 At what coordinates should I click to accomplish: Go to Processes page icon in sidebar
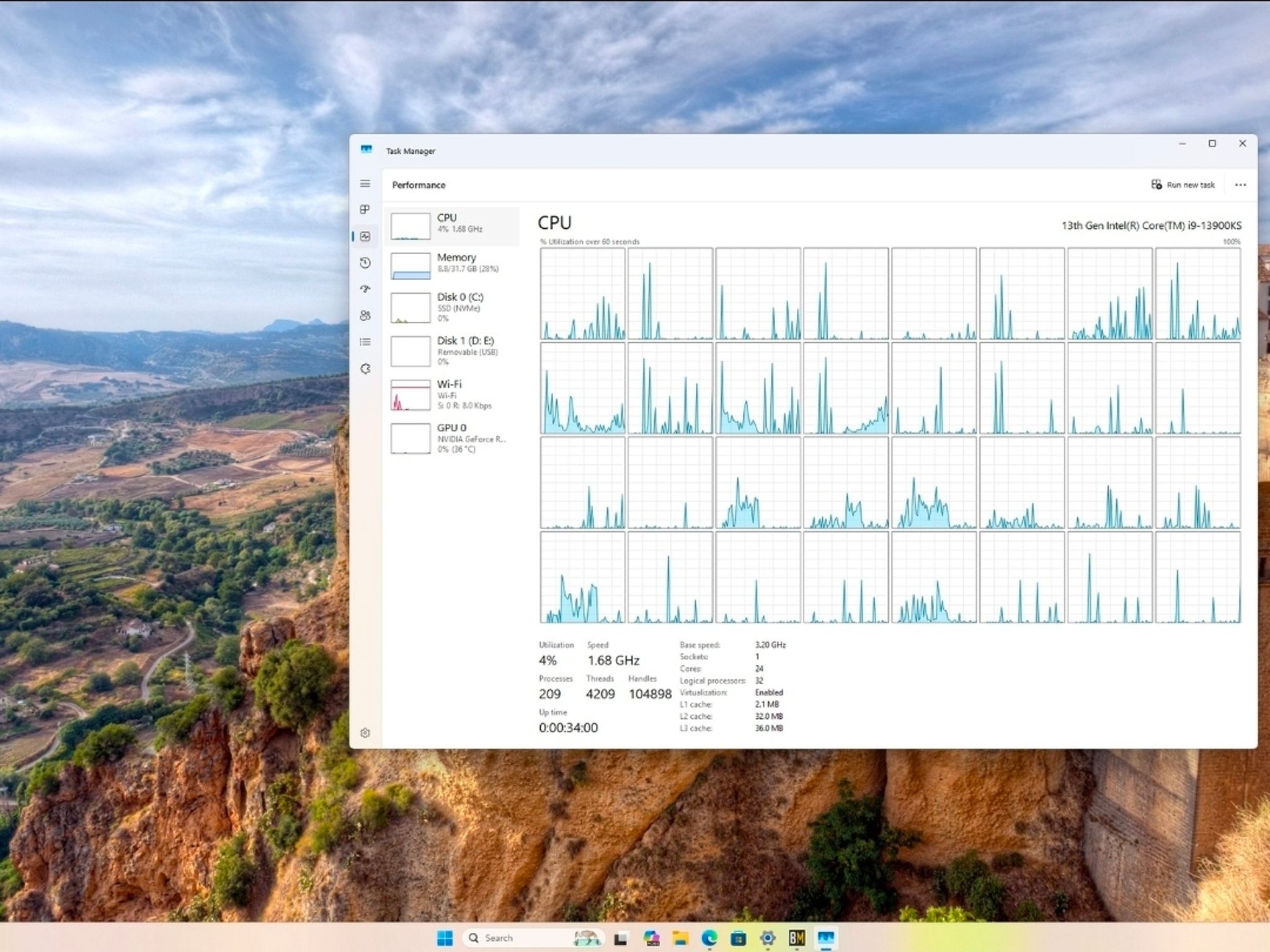(365, 209)
